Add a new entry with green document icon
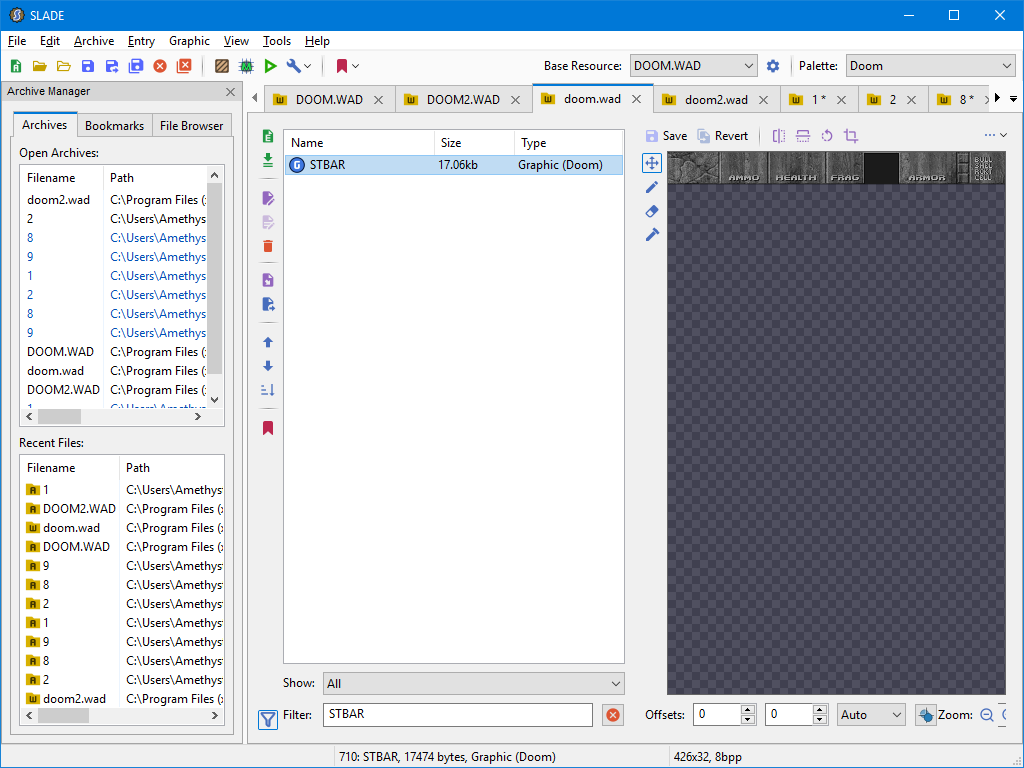 pyautogui.click(x=268, y=136)
